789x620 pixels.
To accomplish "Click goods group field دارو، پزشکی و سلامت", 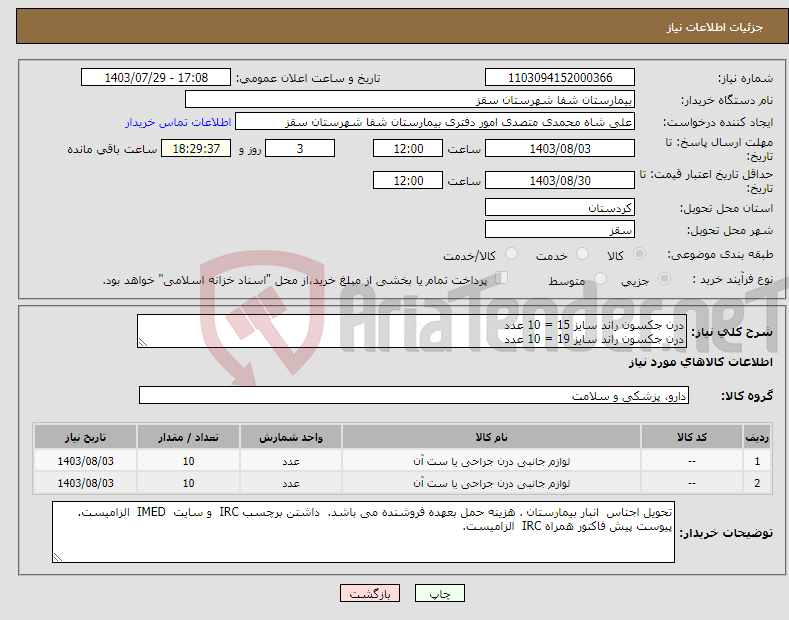I will (x=414, y=396).
